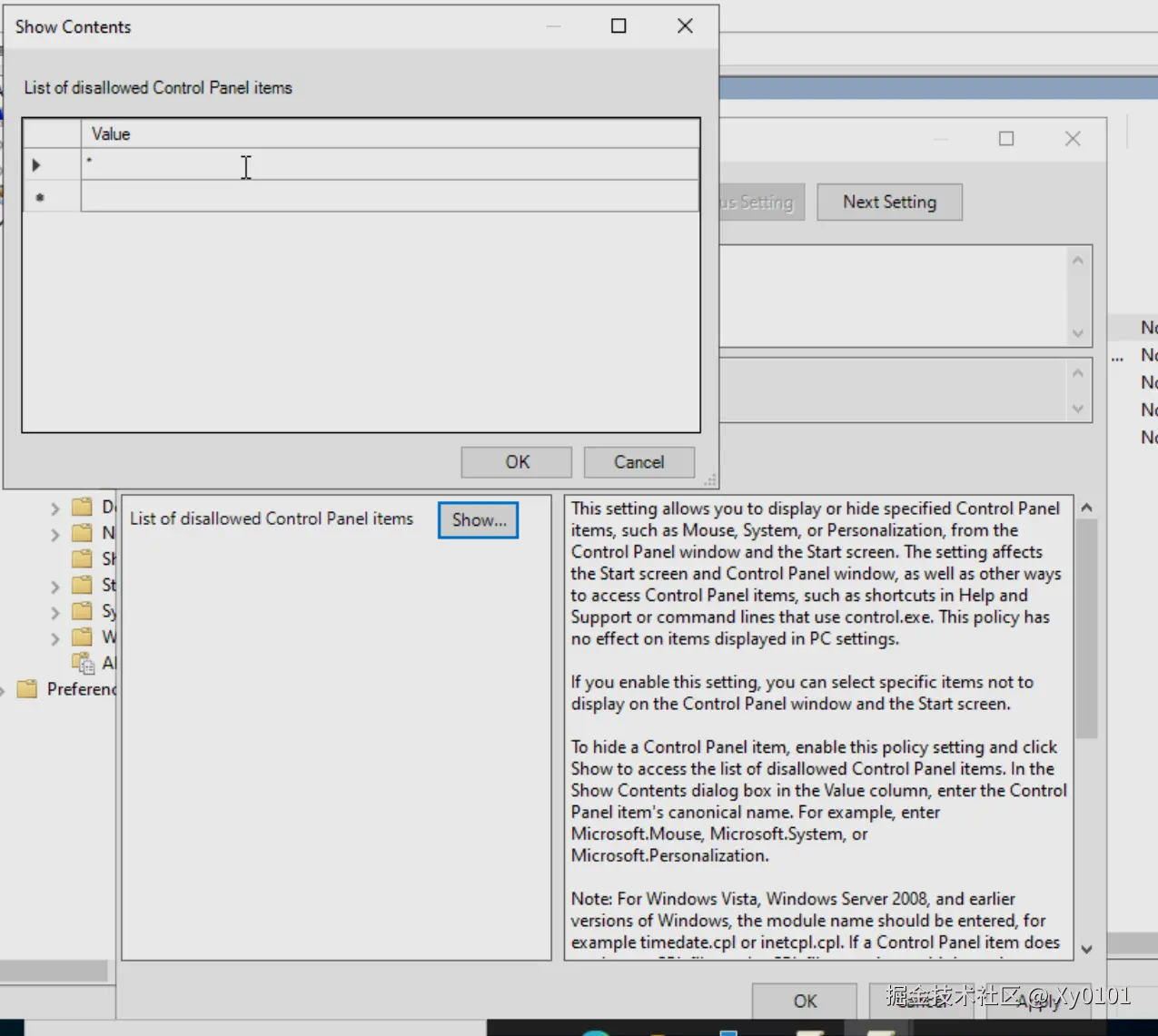Open Show... for disallowed Control Panel items
The image size is (1158, 1036).
point(479,520)
